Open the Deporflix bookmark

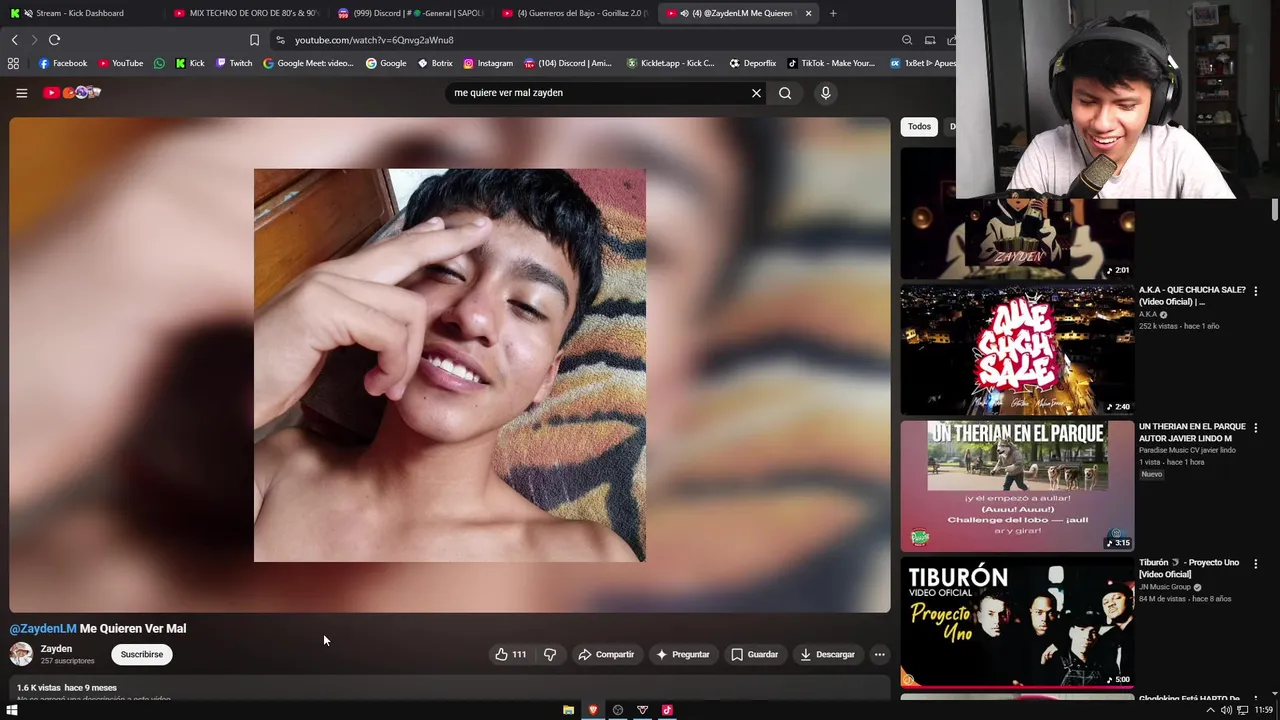(753, 63)
